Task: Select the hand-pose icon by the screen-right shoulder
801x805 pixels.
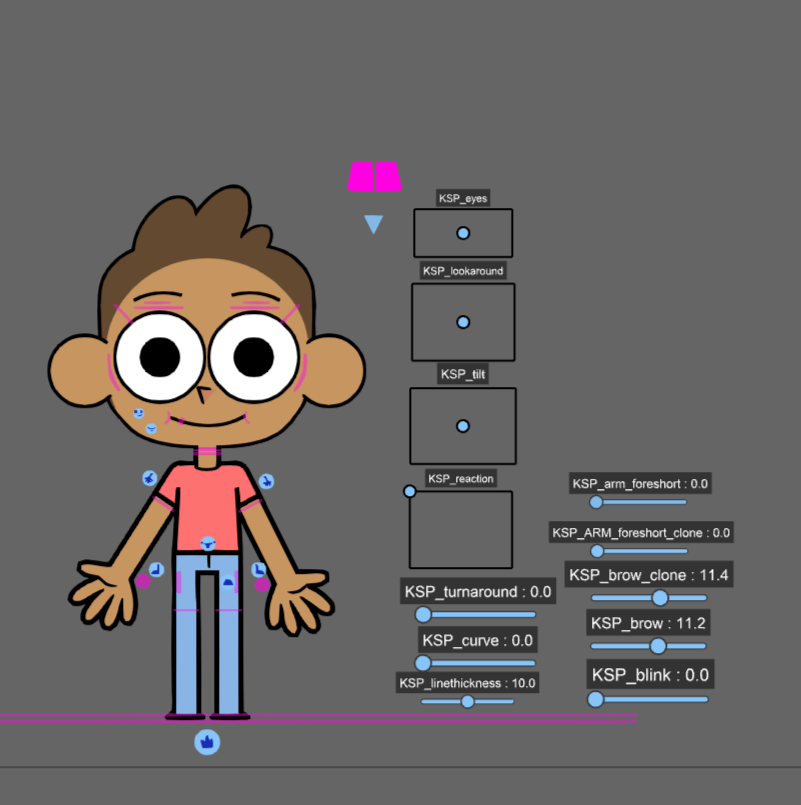Action: (x=266, y=481)
